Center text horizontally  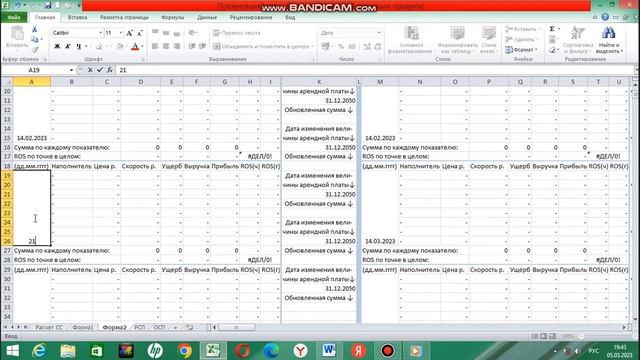coord(166,47)
